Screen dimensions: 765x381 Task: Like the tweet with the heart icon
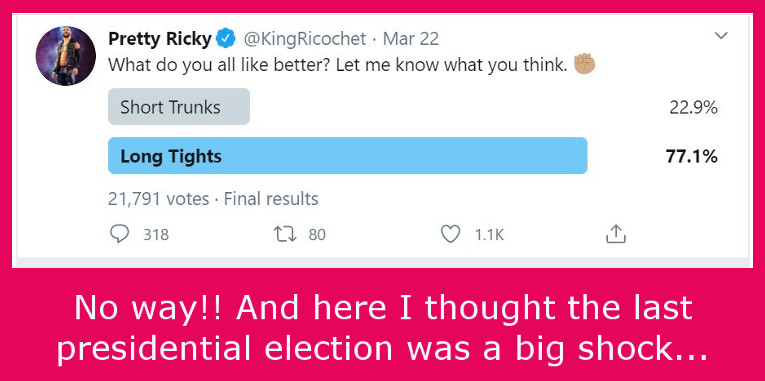[450, 235]
